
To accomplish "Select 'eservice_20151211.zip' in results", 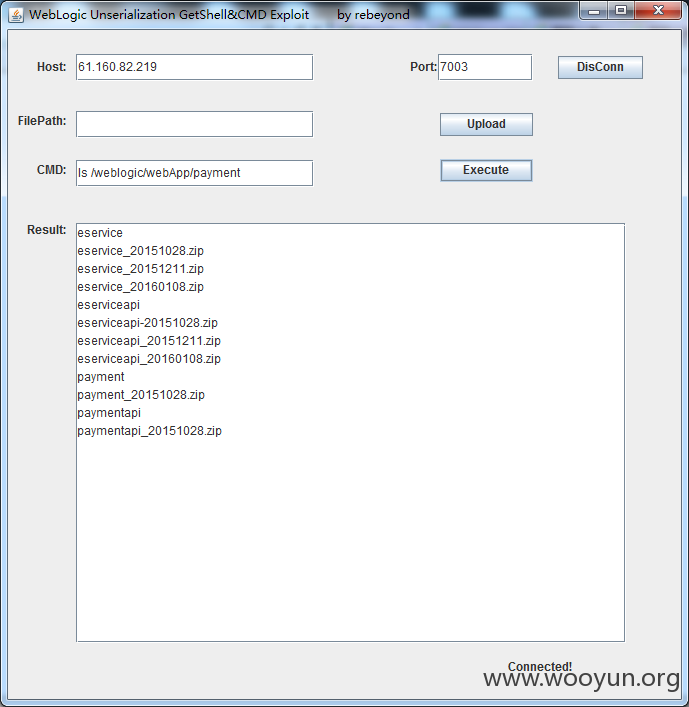I will tap(140, 269).
